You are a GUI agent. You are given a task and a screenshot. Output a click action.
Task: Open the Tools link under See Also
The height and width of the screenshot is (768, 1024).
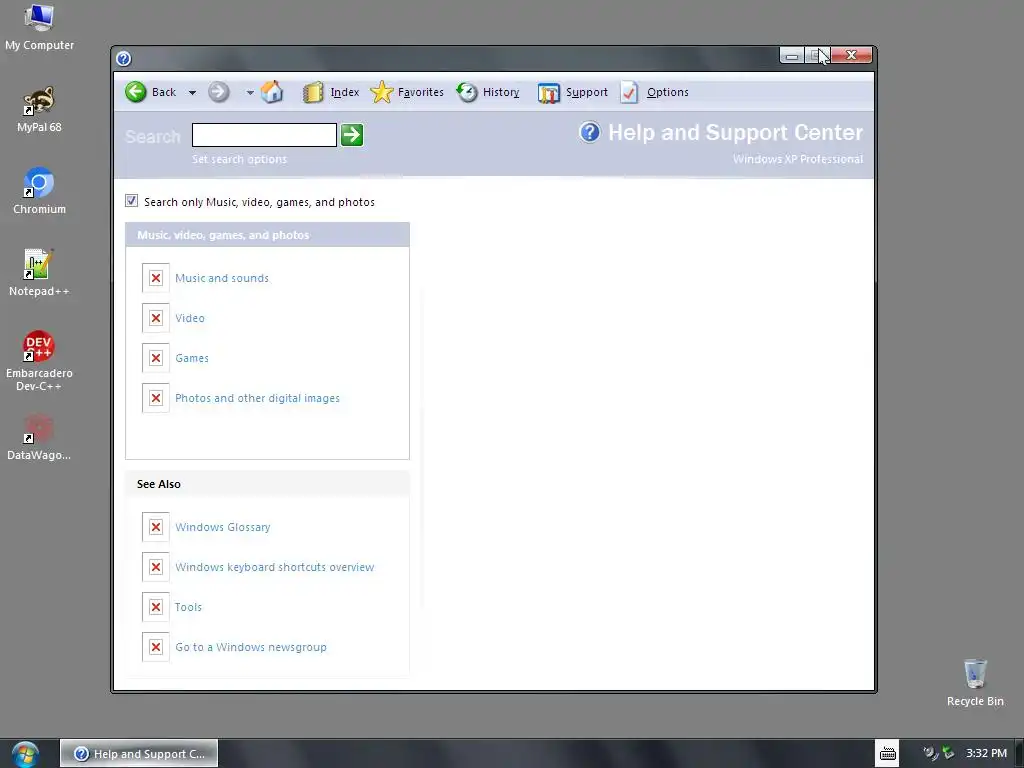(188, 607)
